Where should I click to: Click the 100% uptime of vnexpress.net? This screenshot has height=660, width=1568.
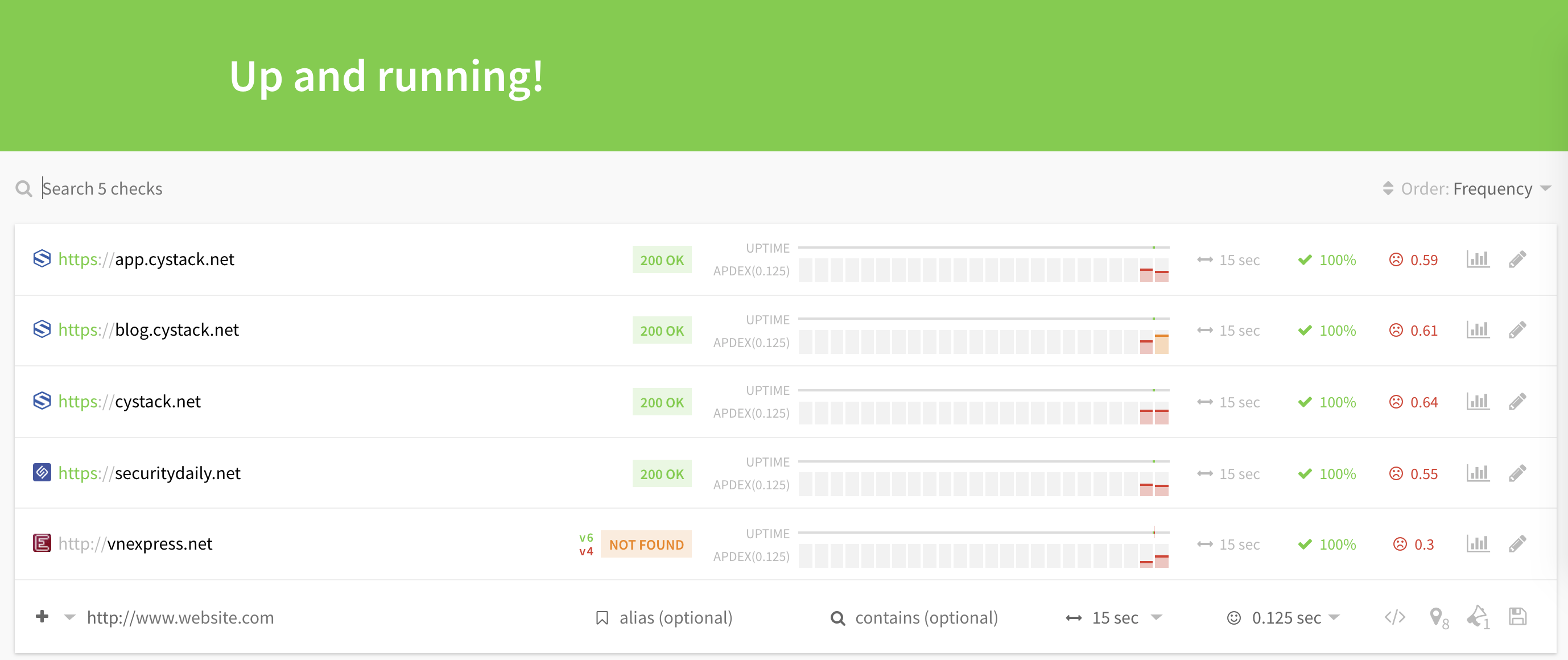click(1327, 544)
